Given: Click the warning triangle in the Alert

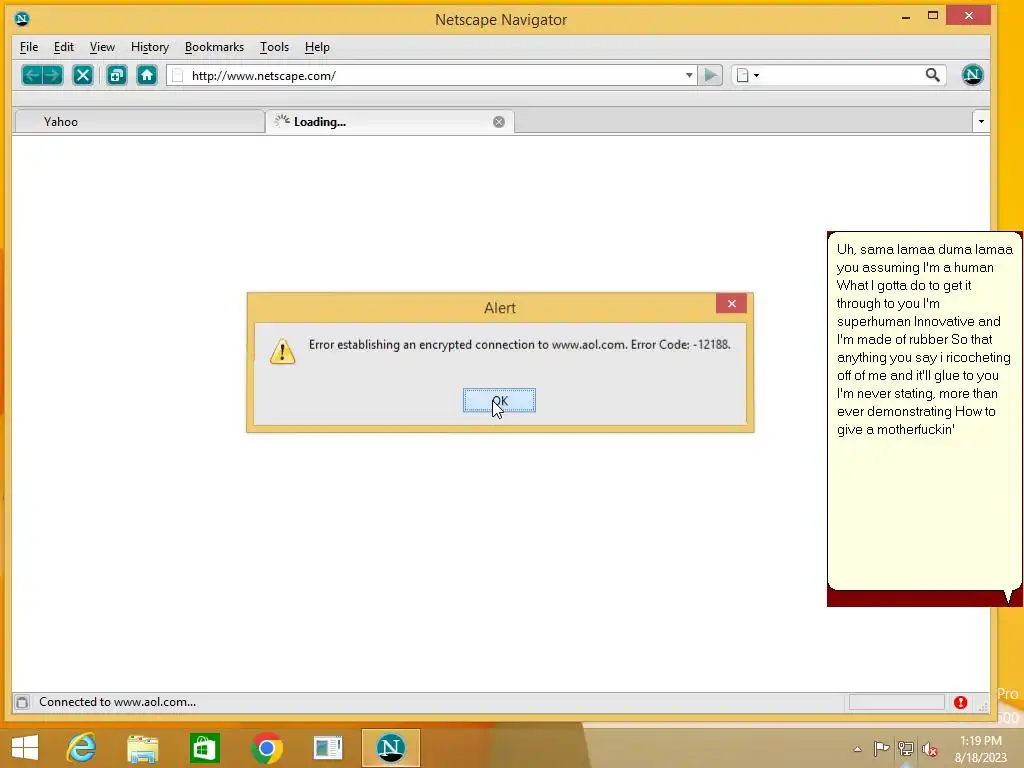Looking at the screenshot, I should (x=282, y=351).
